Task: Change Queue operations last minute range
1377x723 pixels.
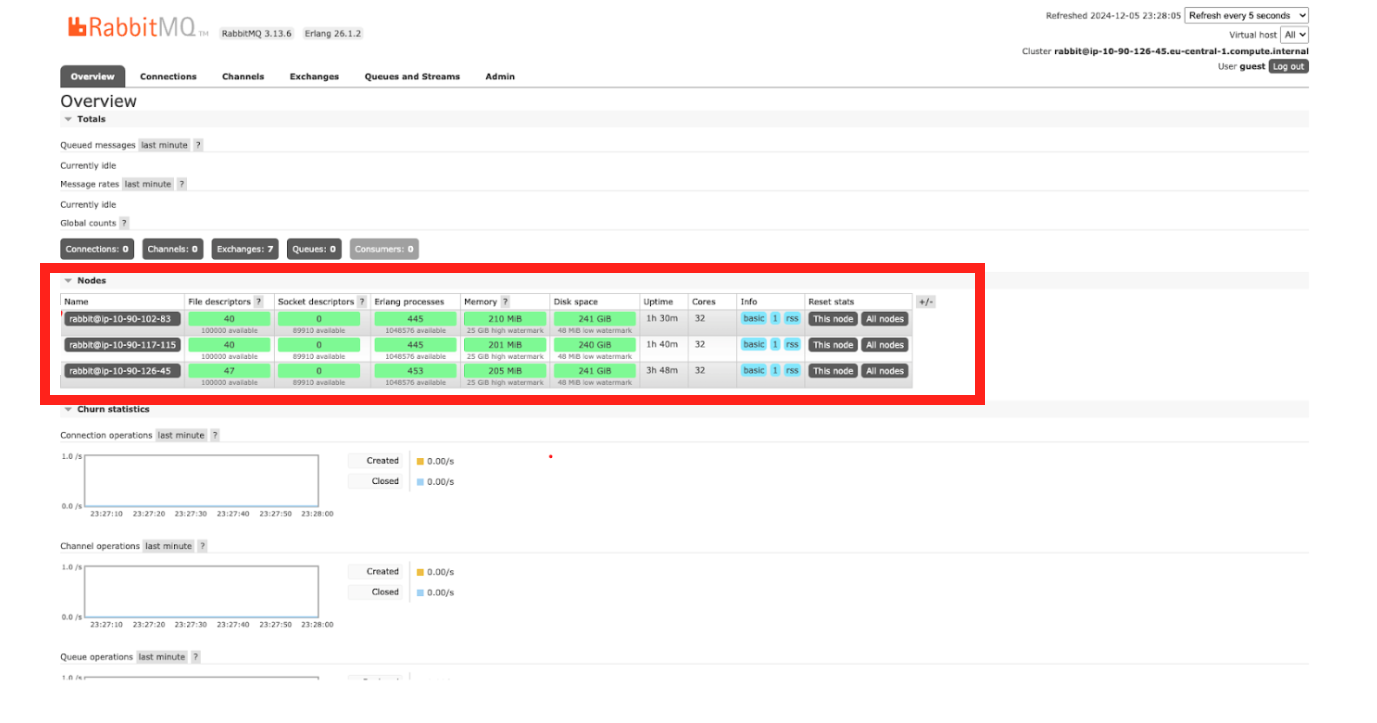Action: pyautogui.click(x=162, y=657)
